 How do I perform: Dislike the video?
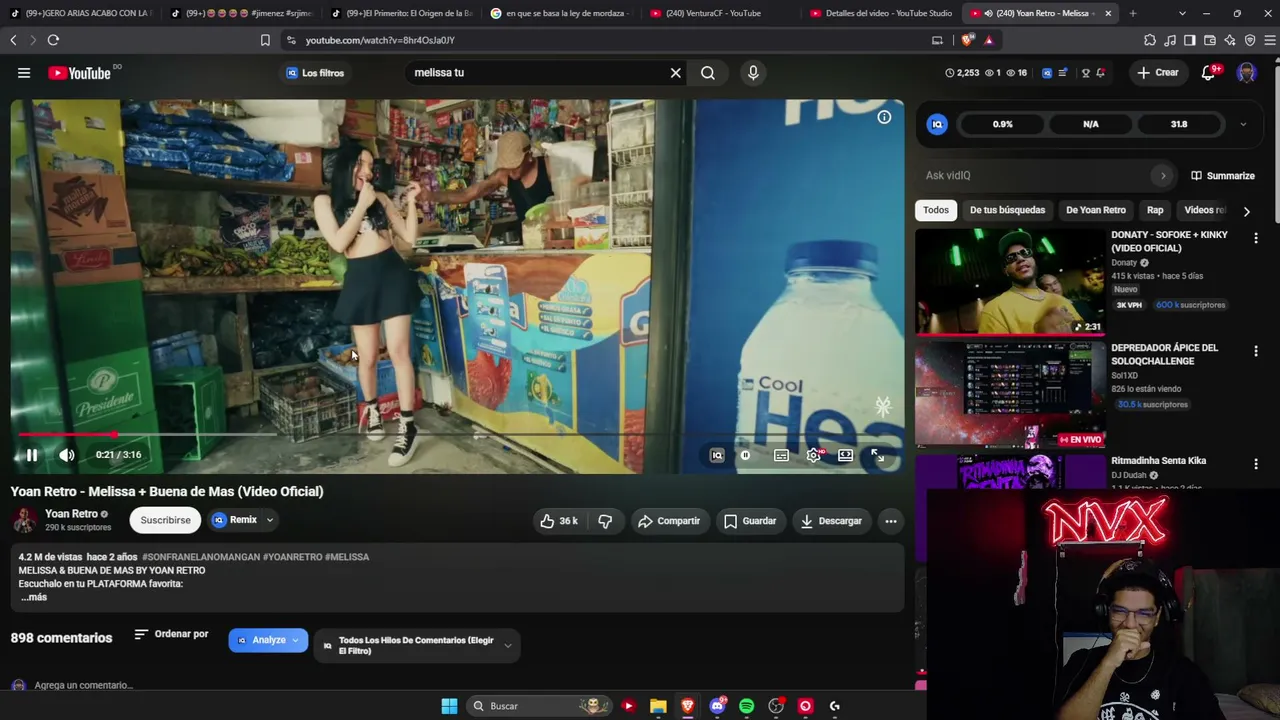pyautogui.click(x=605, y=521)
